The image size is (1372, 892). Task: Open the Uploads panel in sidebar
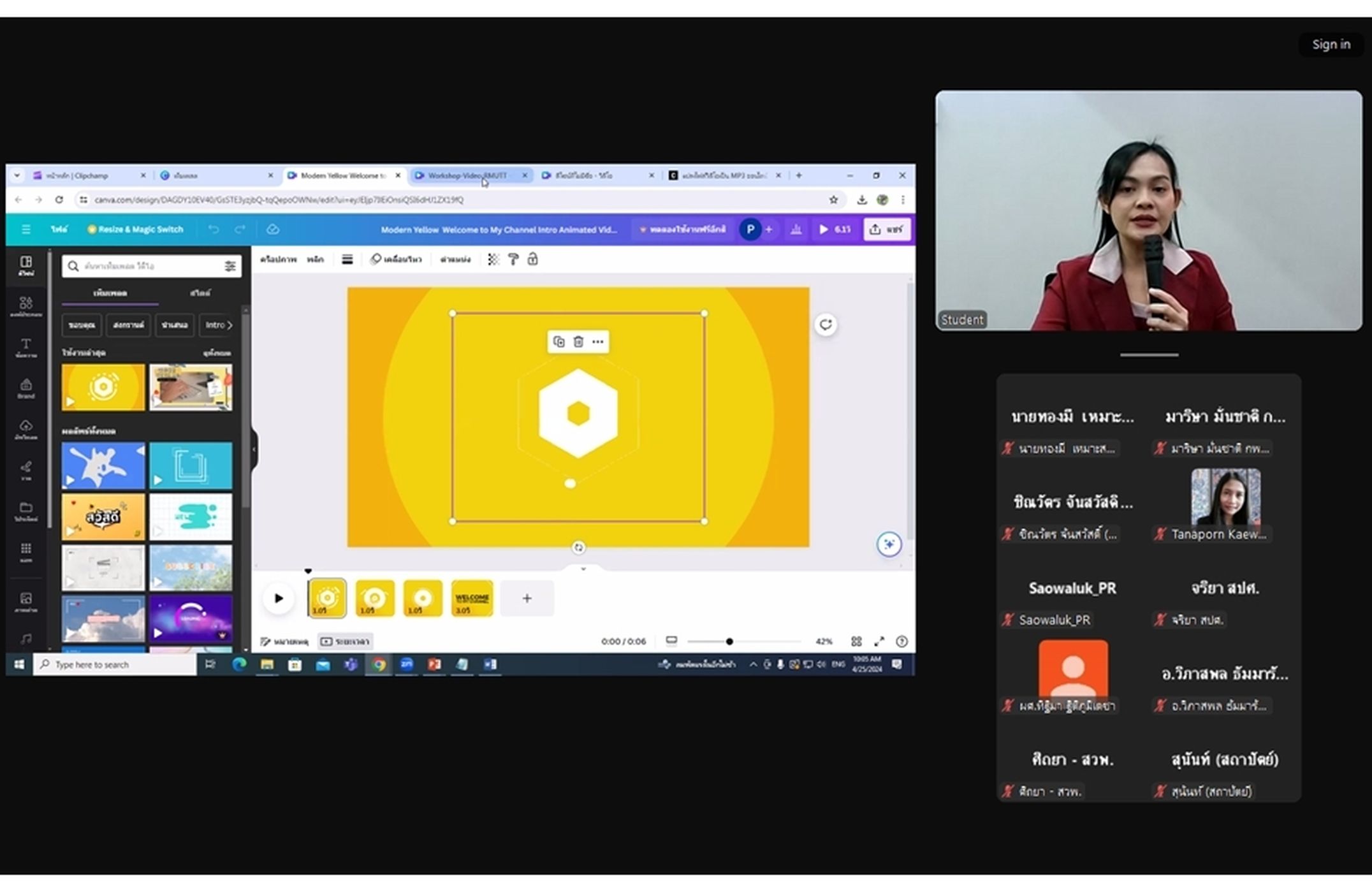26,429
